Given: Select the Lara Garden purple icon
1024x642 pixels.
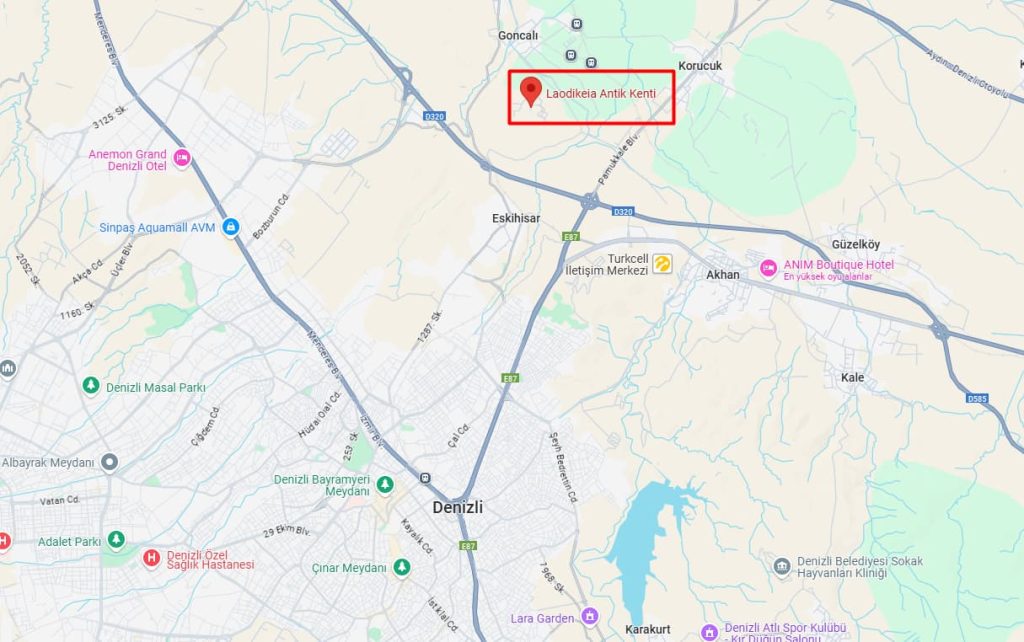Looking at the screenshot, I should (590, 616).
